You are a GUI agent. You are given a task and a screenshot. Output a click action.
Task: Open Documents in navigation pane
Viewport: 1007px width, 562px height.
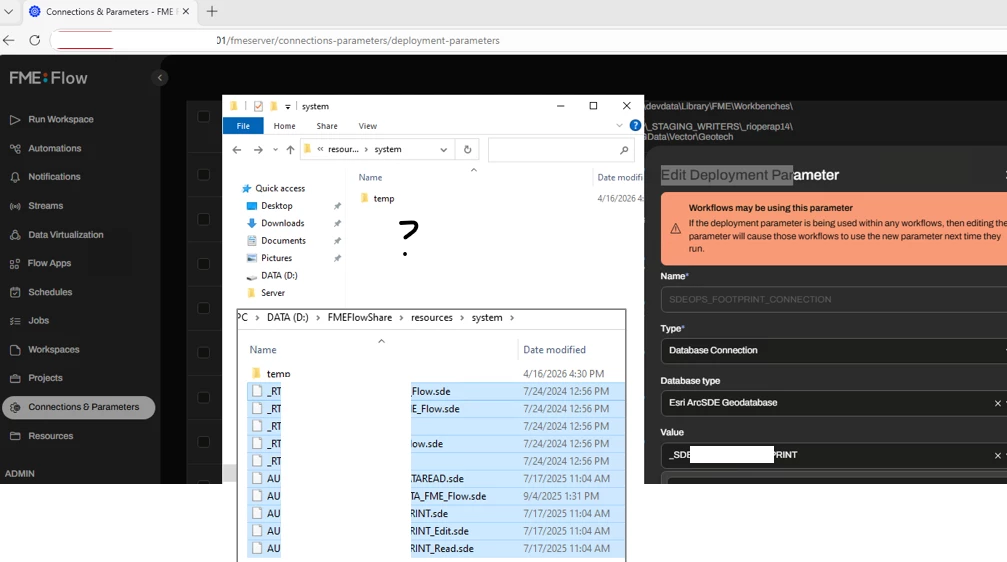tap(283, 240)
